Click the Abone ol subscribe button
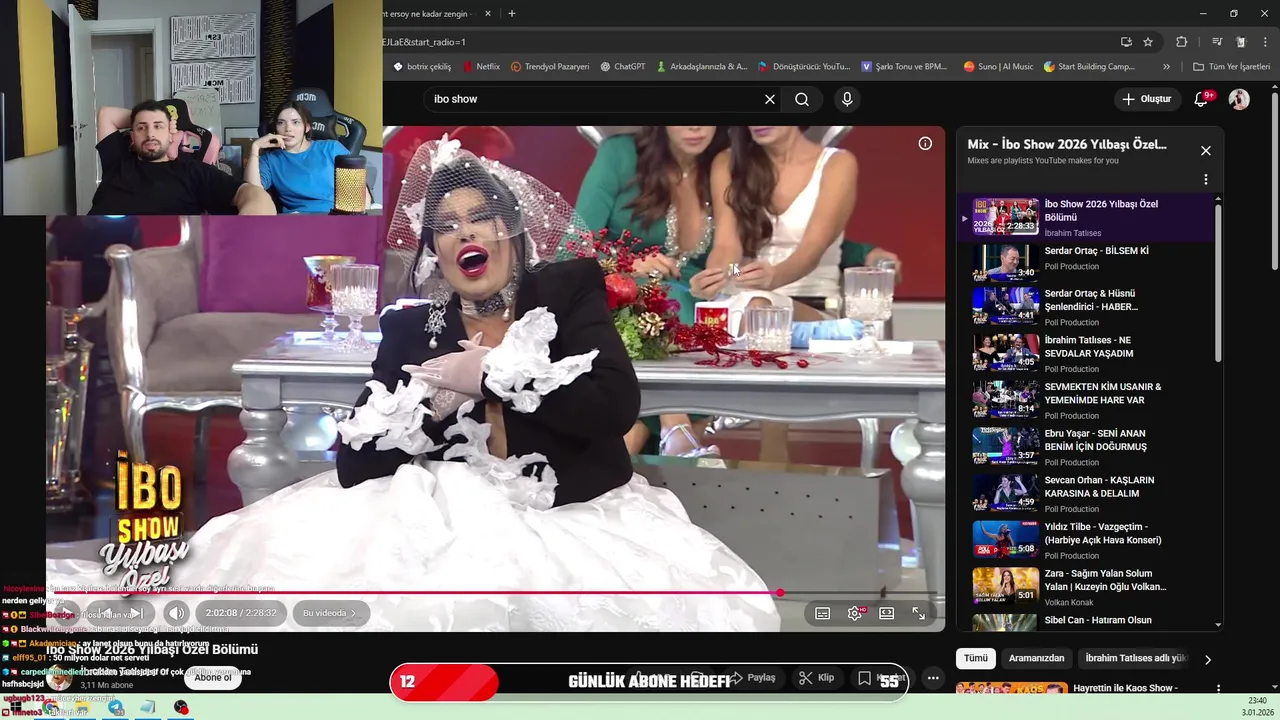 (x=212, y=678)
